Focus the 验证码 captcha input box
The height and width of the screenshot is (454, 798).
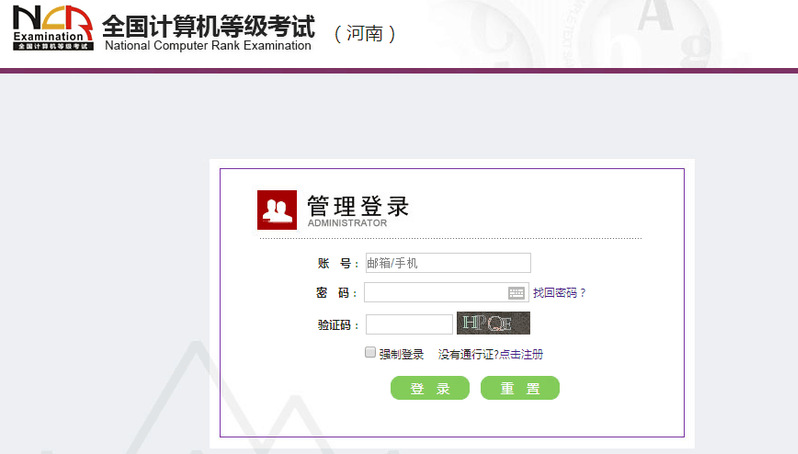coord(409,324)
